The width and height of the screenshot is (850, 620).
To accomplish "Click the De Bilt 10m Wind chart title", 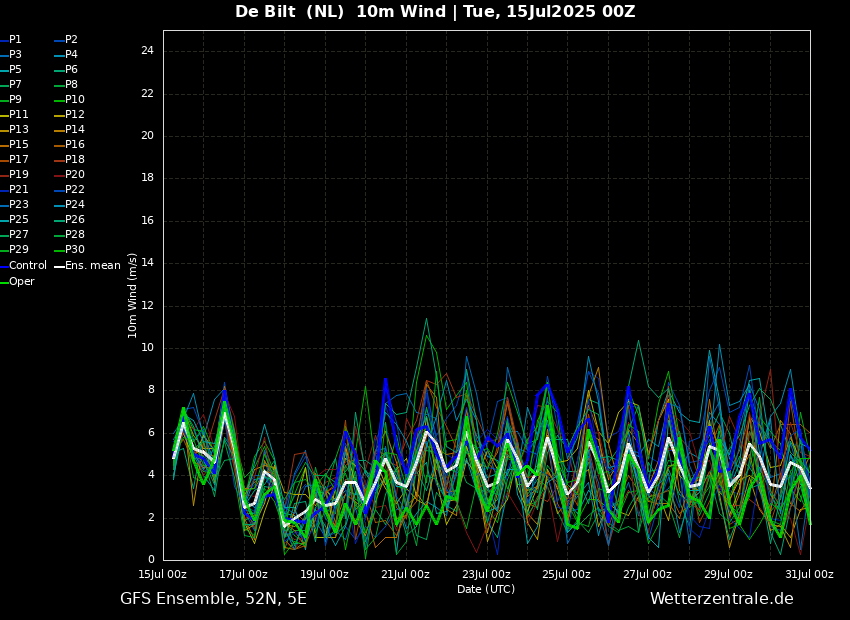I will [x=435, y=11].
